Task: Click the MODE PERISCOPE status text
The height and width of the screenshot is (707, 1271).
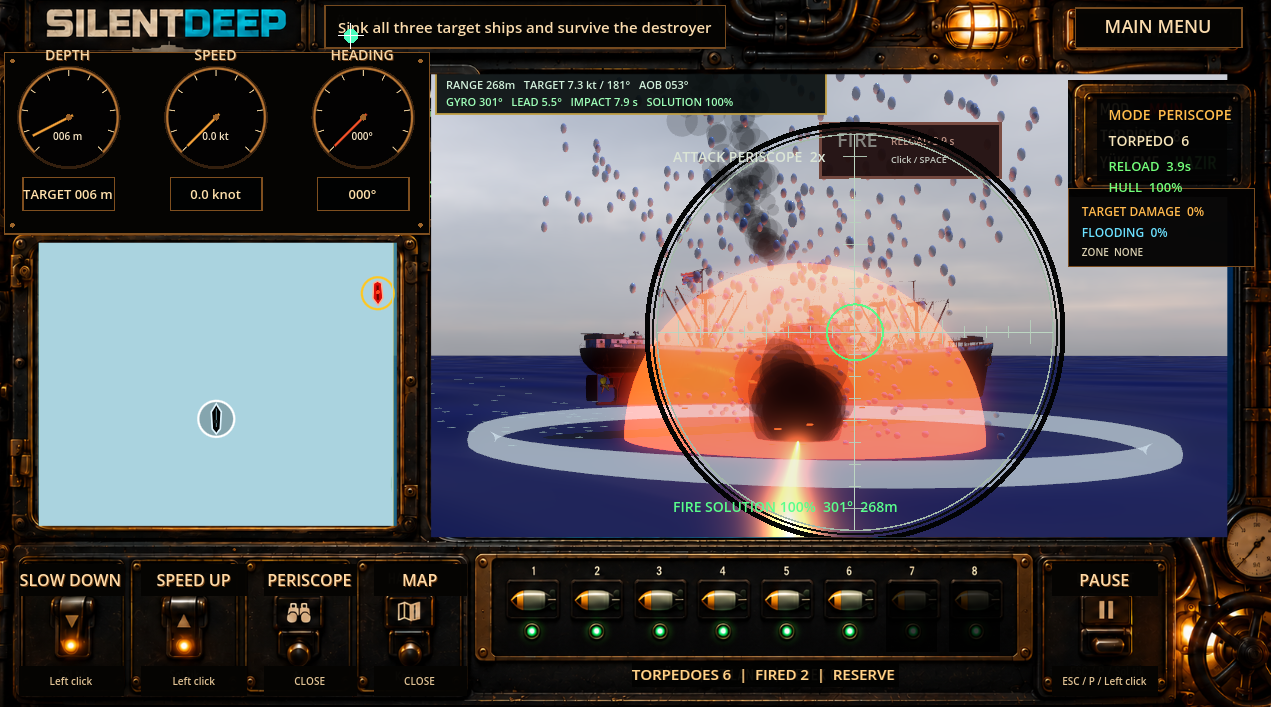Action: click(1169, 115)
